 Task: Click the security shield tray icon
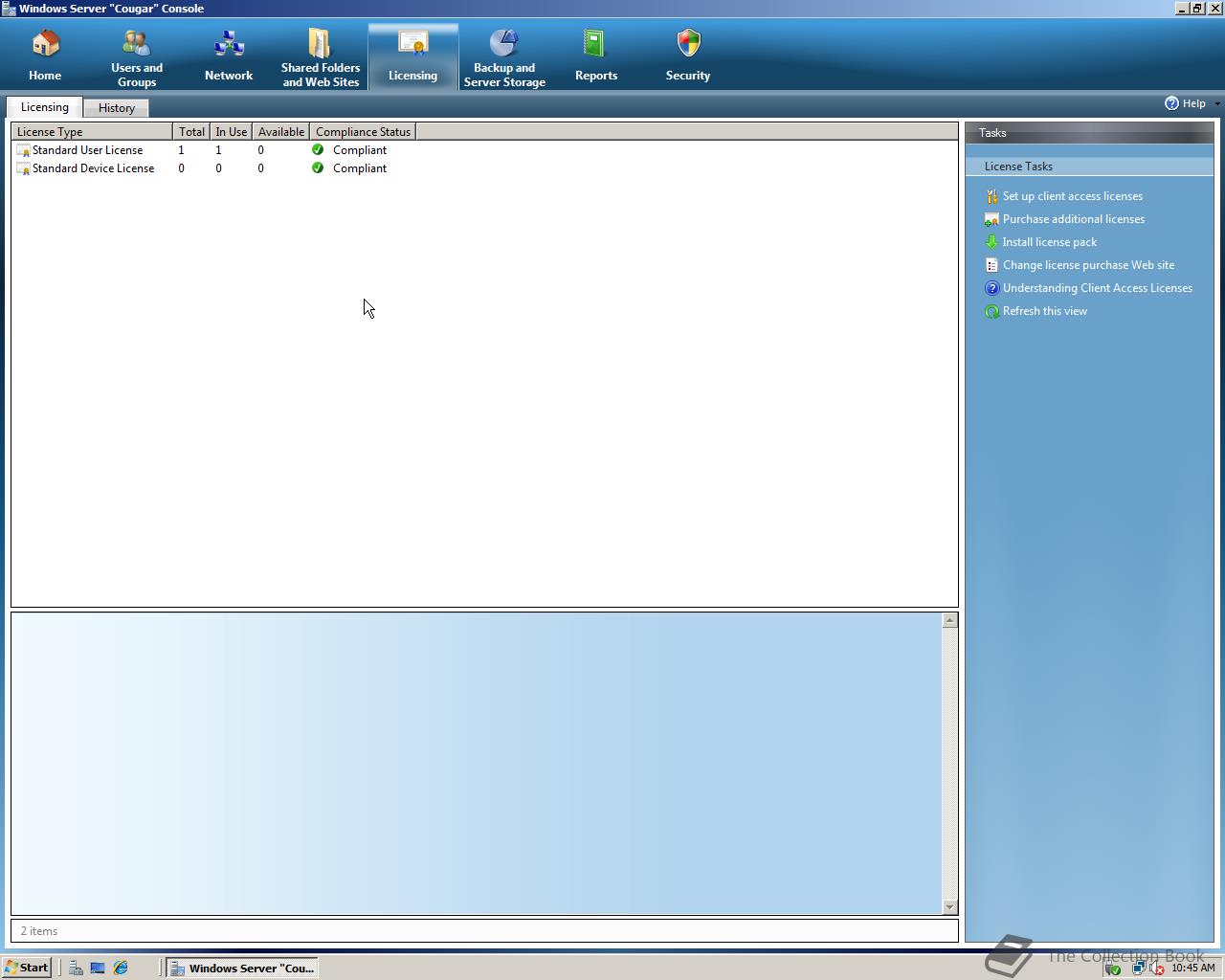coord(1113,969)
